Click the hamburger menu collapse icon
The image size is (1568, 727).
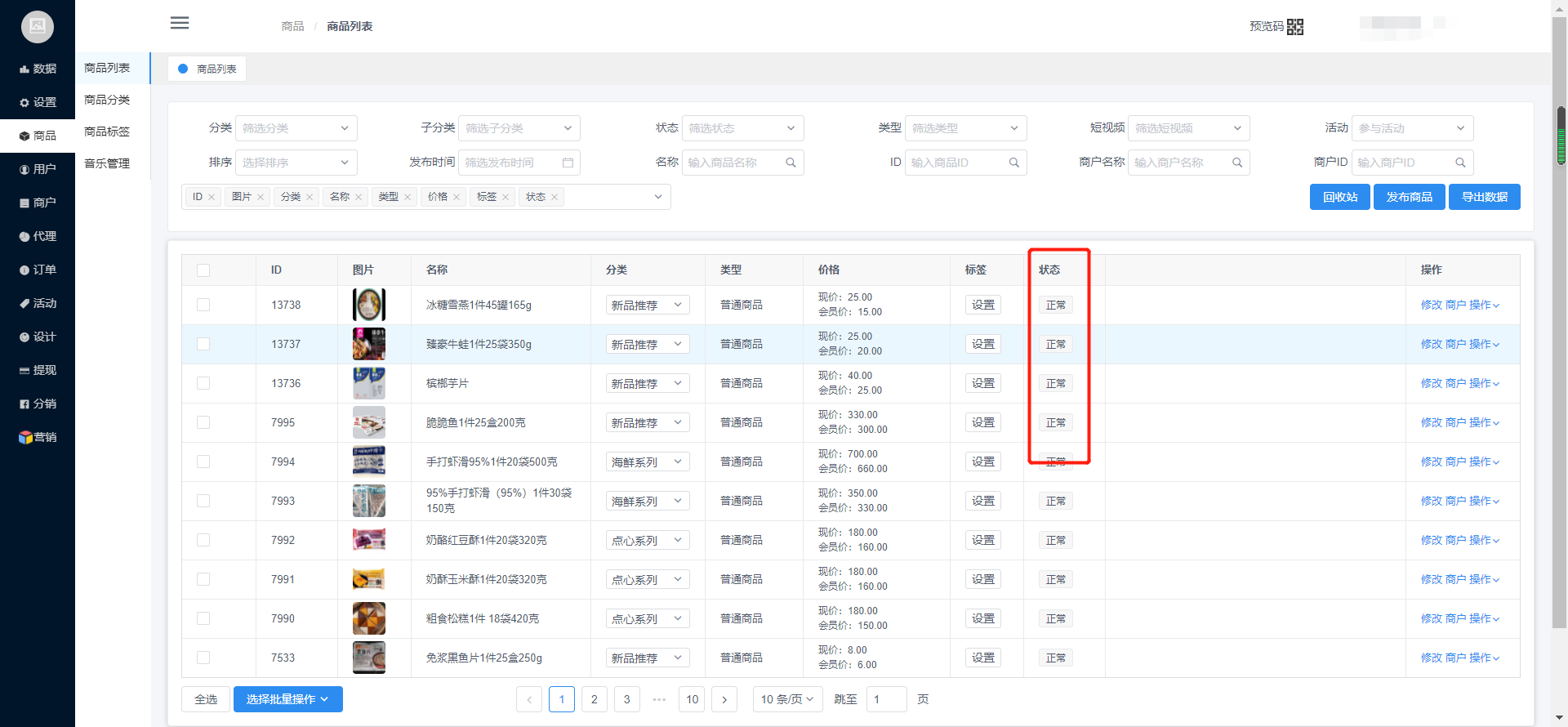180,23
